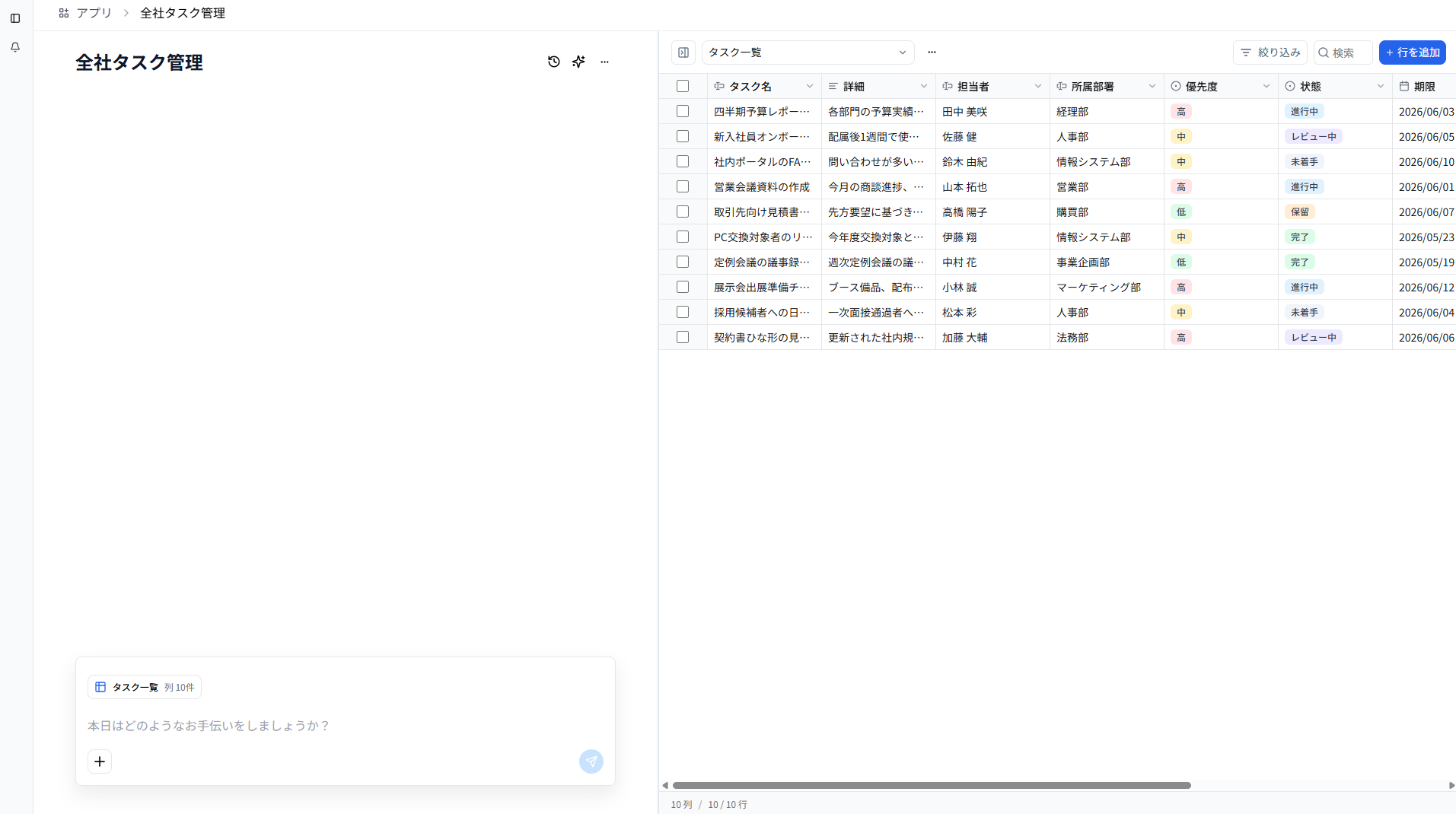Screen dimensions: 1456x814
Task: Open the タスク一覧 view dropdown
Action: point(808,52)
